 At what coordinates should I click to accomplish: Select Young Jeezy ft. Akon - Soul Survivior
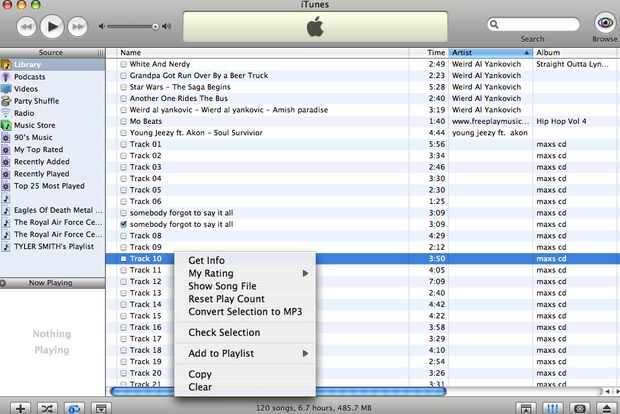point(196,133)
